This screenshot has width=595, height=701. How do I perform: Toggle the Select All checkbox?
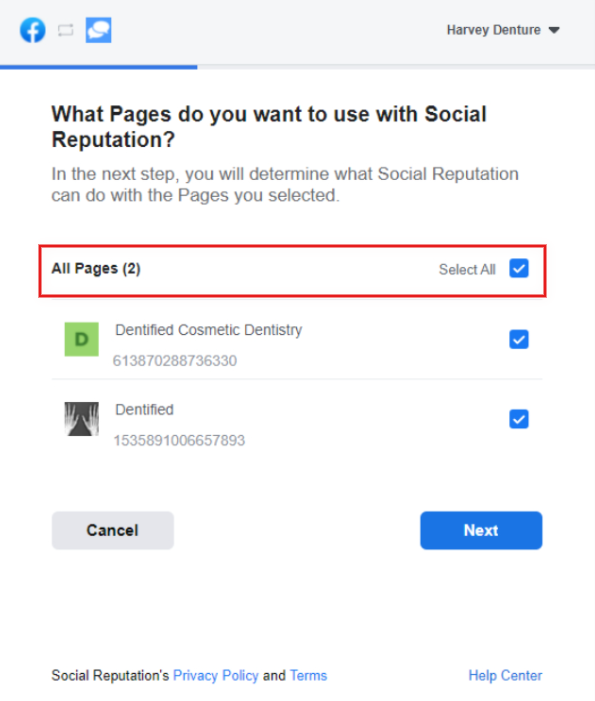[519, 269]
